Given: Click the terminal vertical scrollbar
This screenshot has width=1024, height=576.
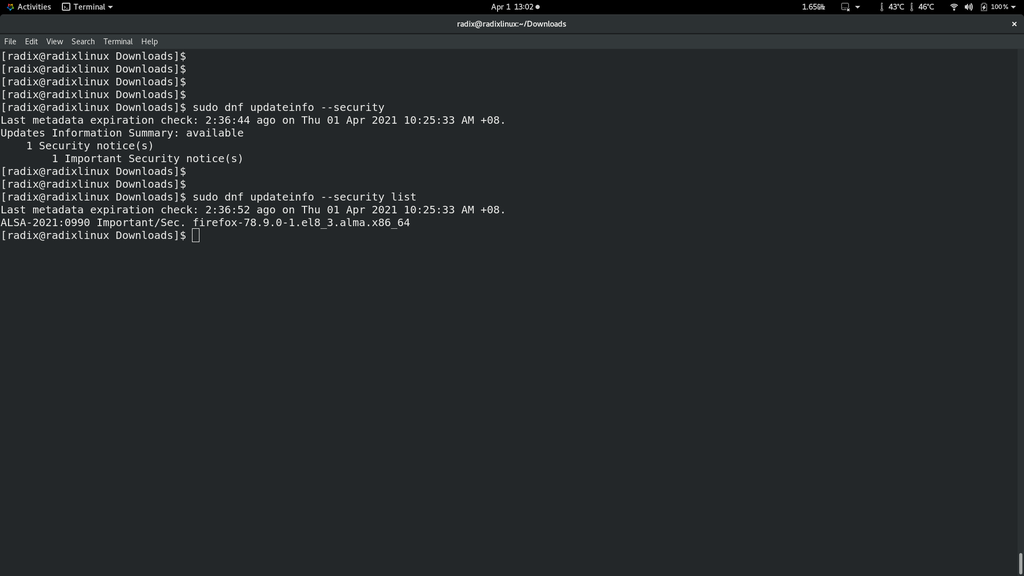Looking at the screenshot, I should [x=1020, y=563].
